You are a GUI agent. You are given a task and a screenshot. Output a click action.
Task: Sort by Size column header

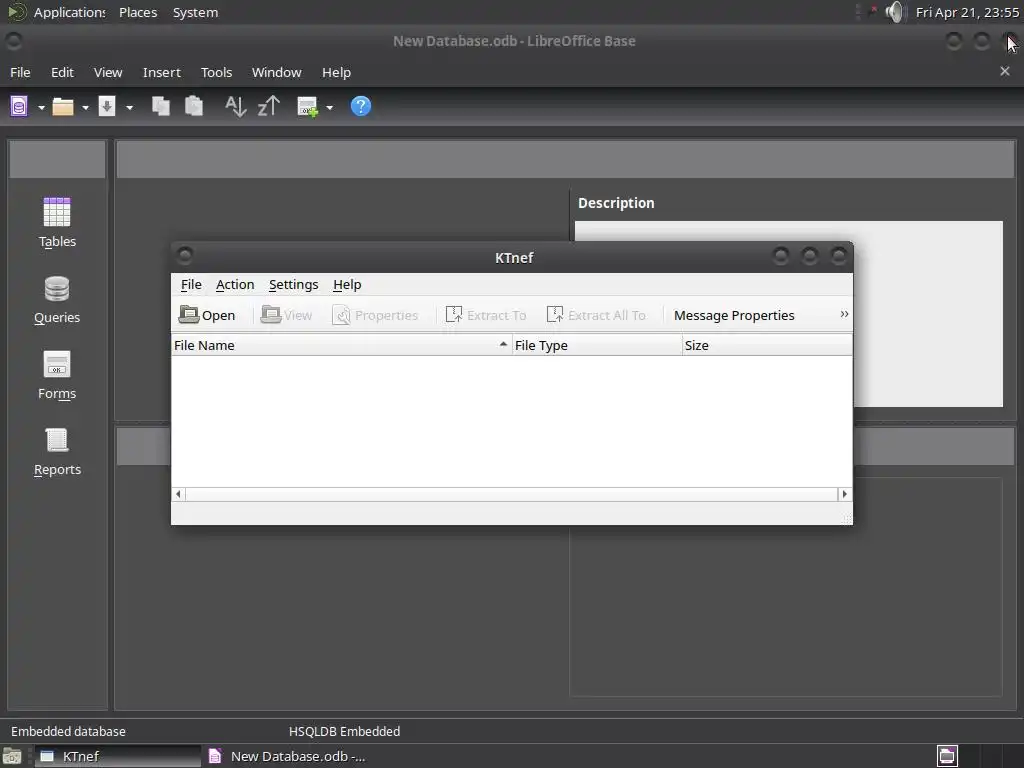click(767, 345)
